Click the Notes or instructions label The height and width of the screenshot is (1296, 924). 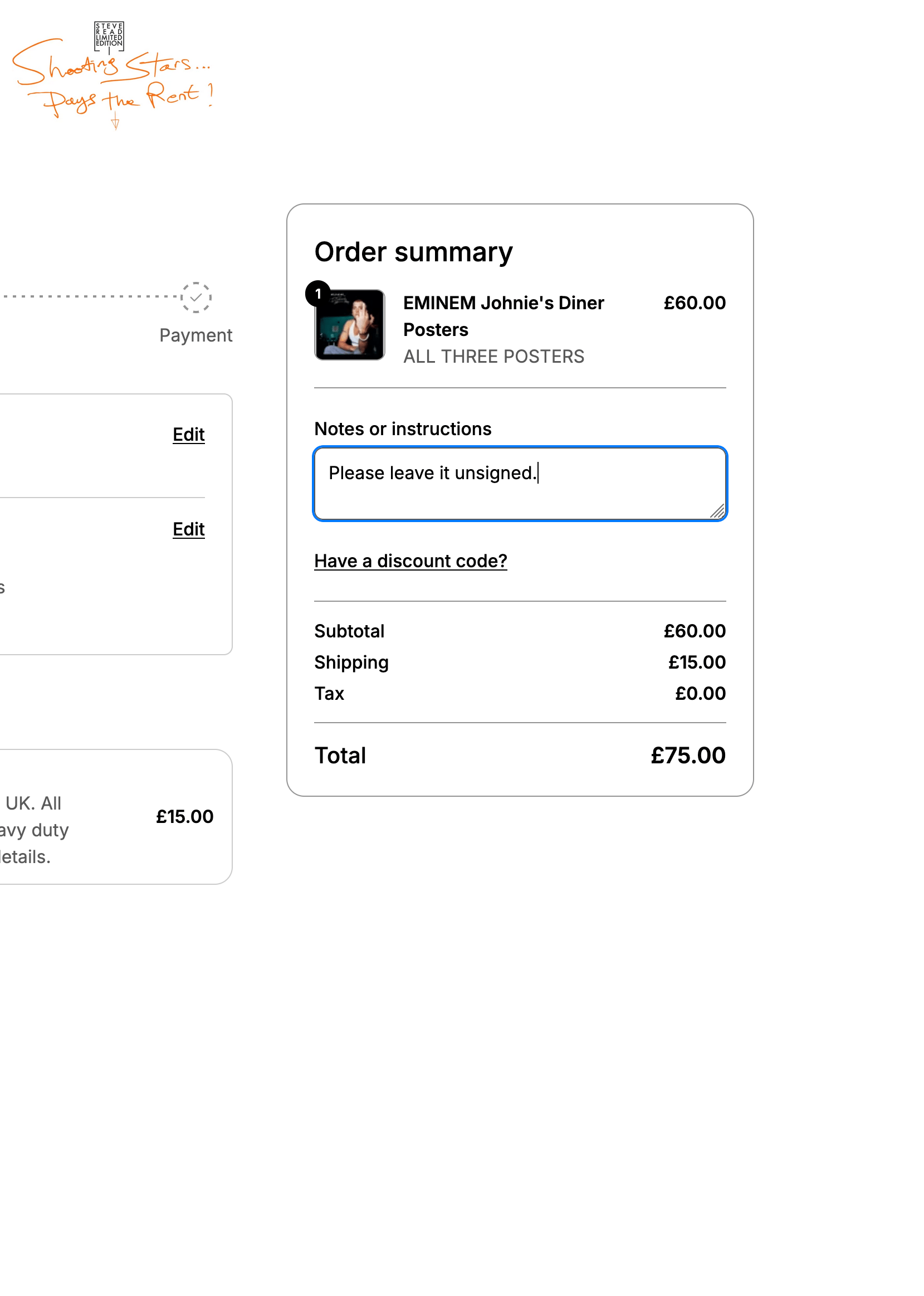(x=403, y=428)
